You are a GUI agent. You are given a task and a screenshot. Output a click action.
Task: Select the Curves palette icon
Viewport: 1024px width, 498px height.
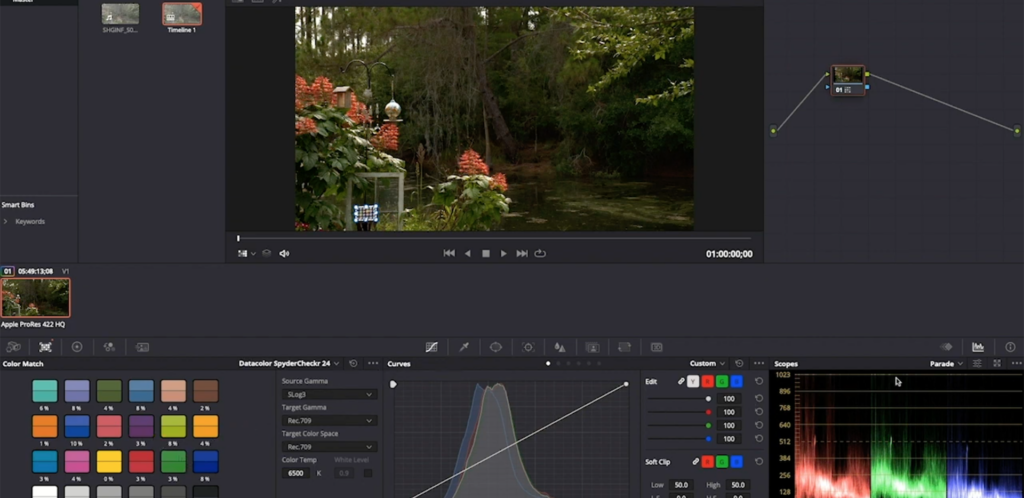pyautogui.click(x=432, y=347)
